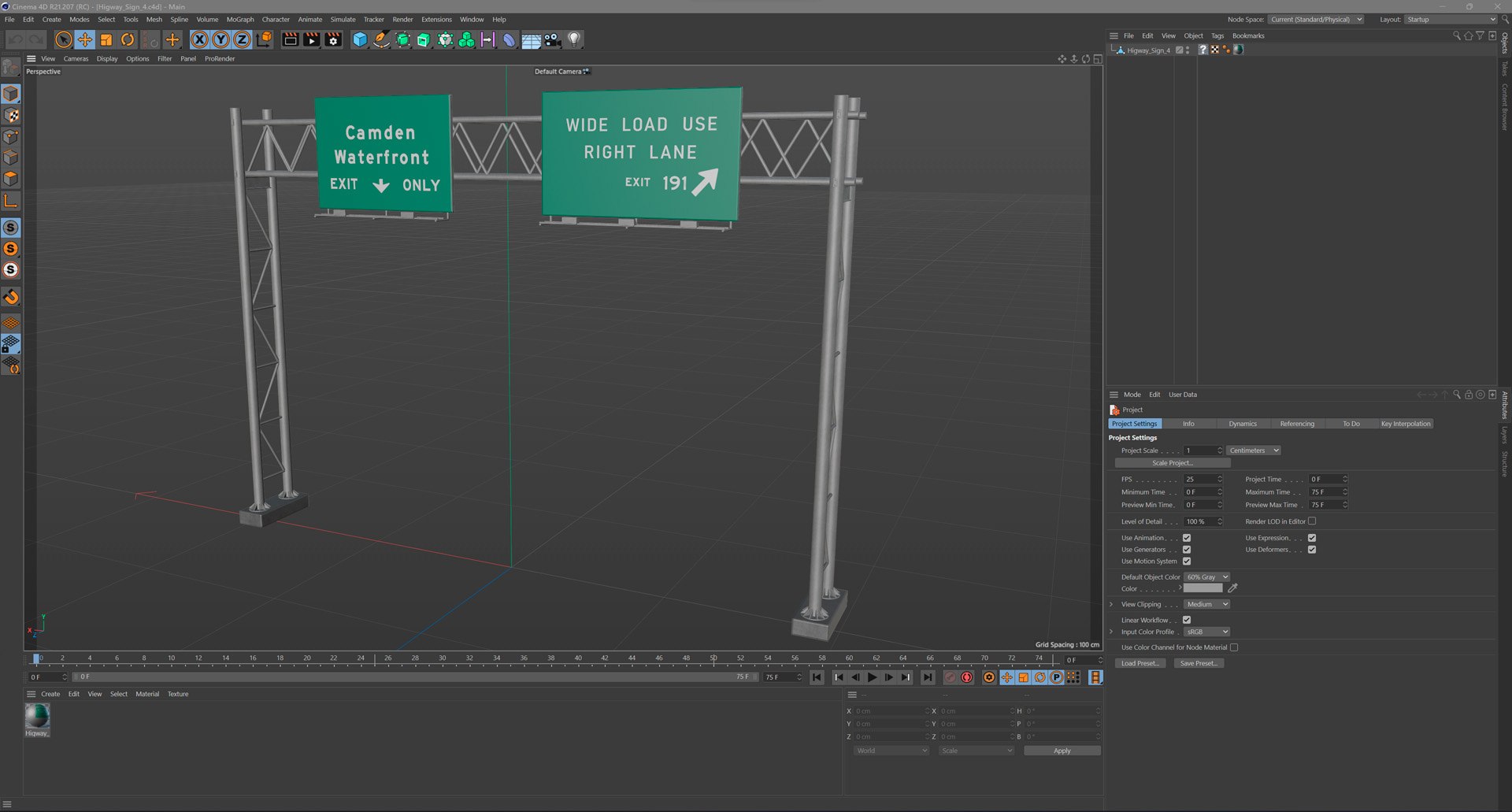This screenshot has height=812, width=1512.
Task: Toggle X axis lock icon
Action: (200, 39)
